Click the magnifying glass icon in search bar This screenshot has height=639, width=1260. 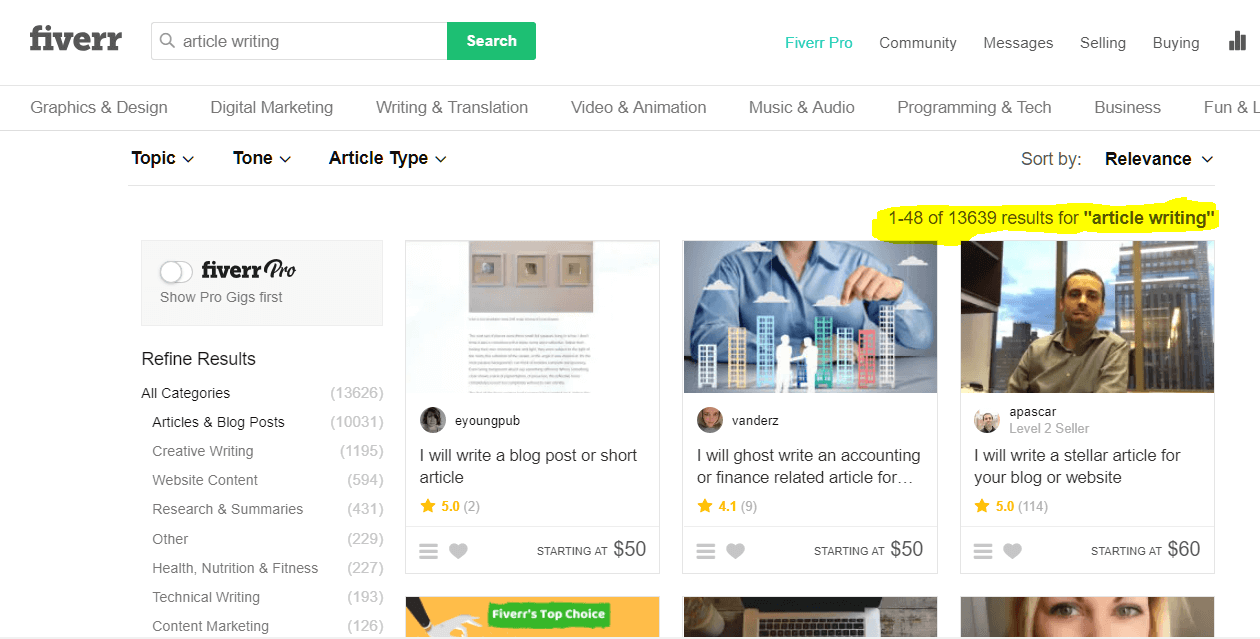168,41
